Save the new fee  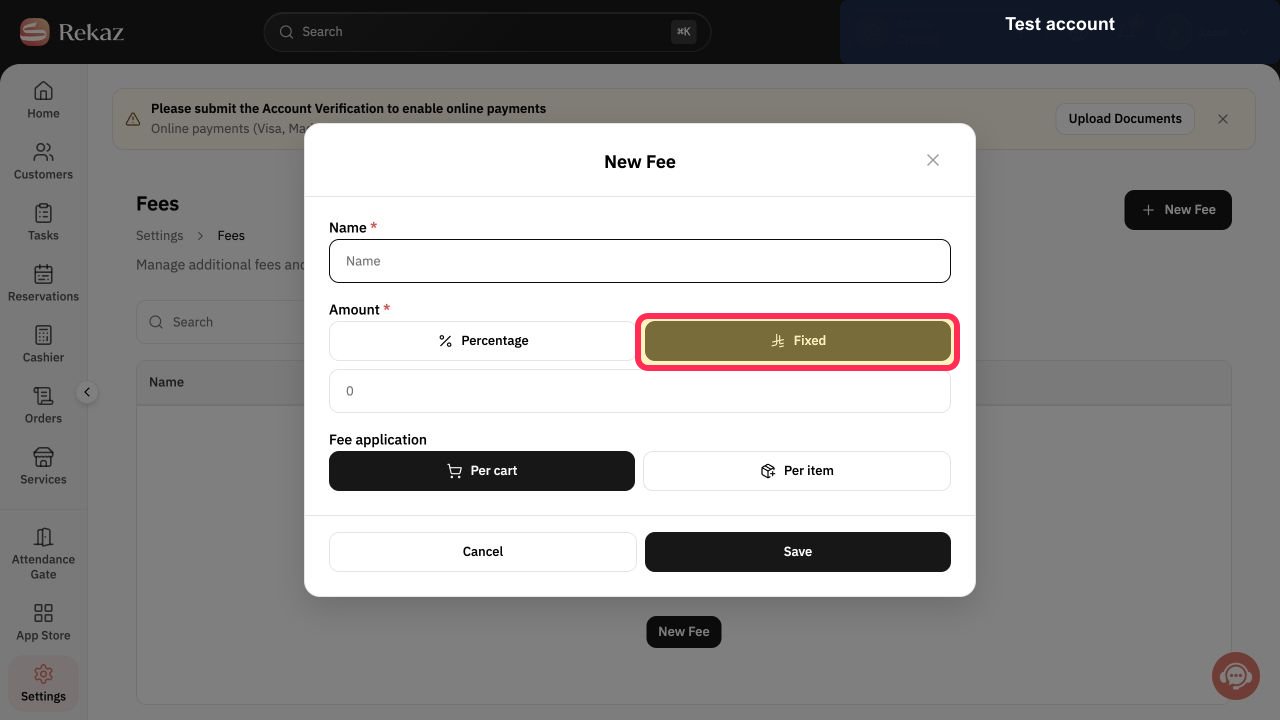(x=798, y=552)
